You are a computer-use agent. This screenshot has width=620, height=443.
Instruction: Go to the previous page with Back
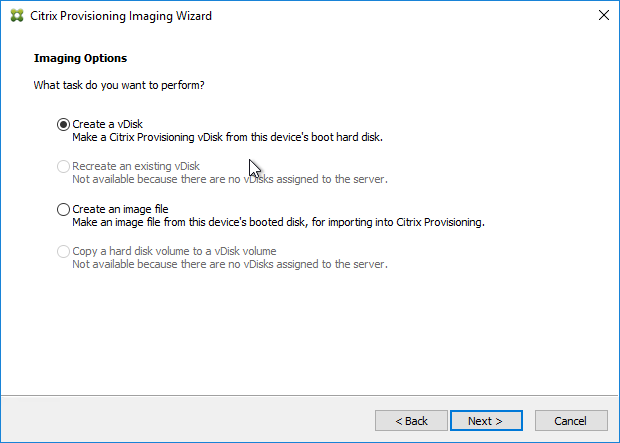(411, 420)
